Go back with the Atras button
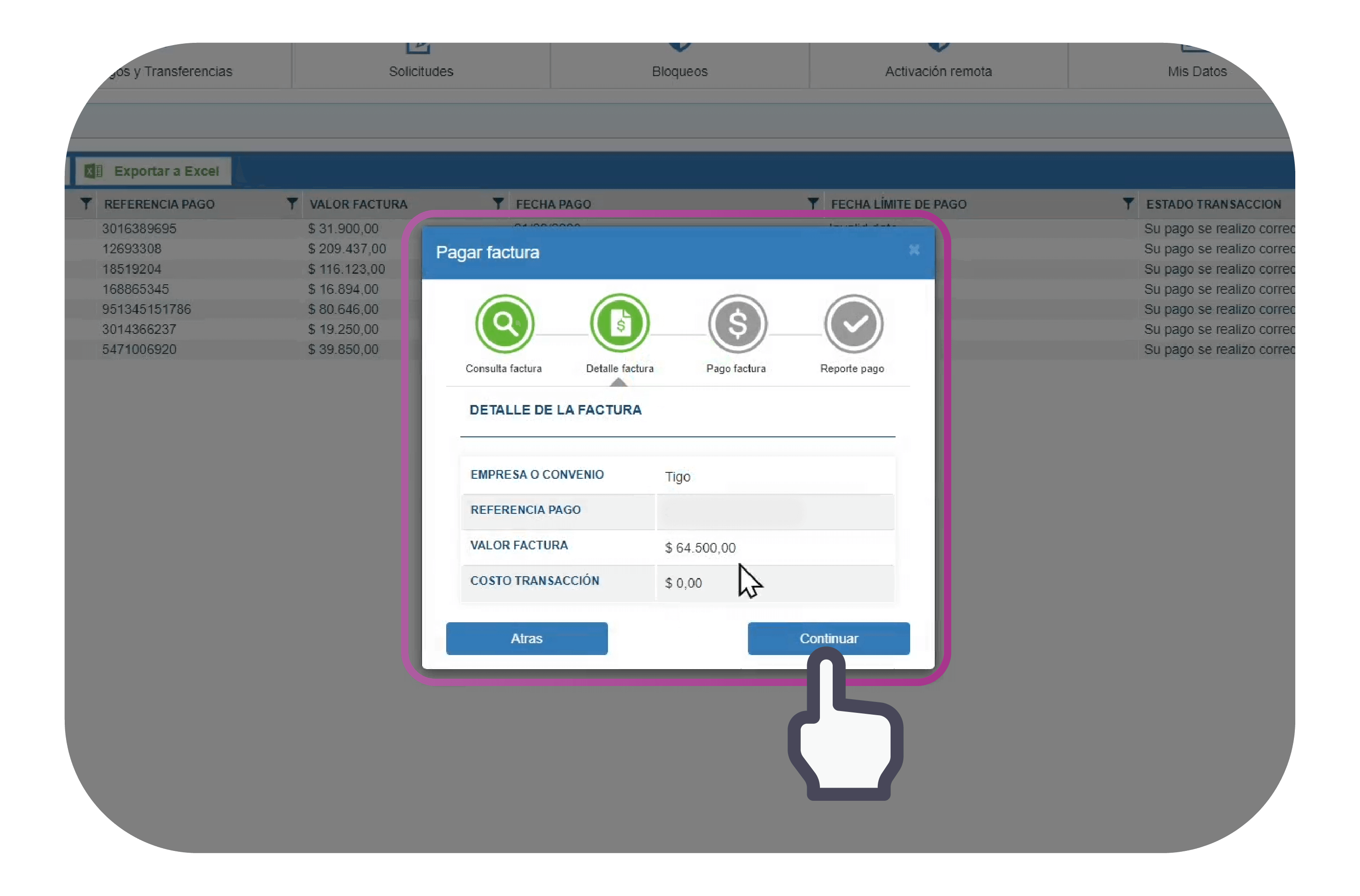This screenshot has height=896, width=1360. pyautogui.click(x=526, y=638)
